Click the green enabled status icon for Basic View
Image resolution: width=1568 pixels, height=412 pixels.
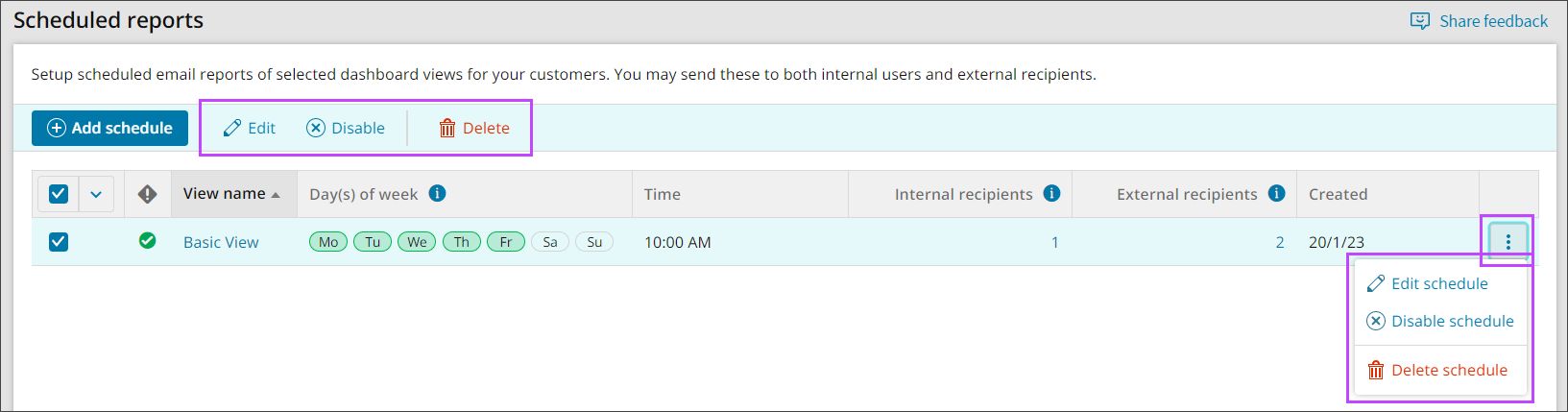point(147,241)
